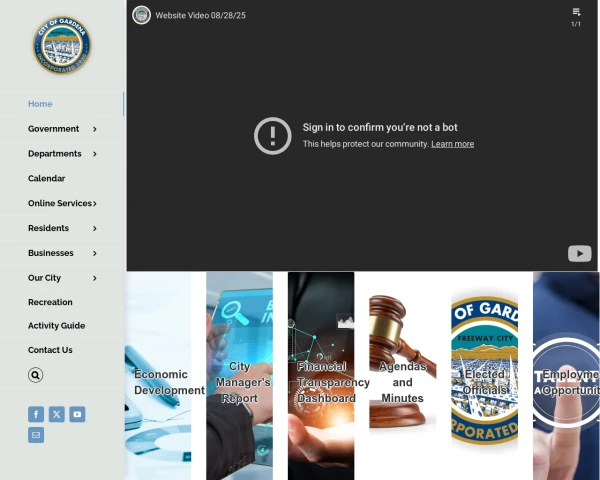Open the search magnifier icon in sidebar
This screenshot has width=600, height=480.
tap(35, 375)
